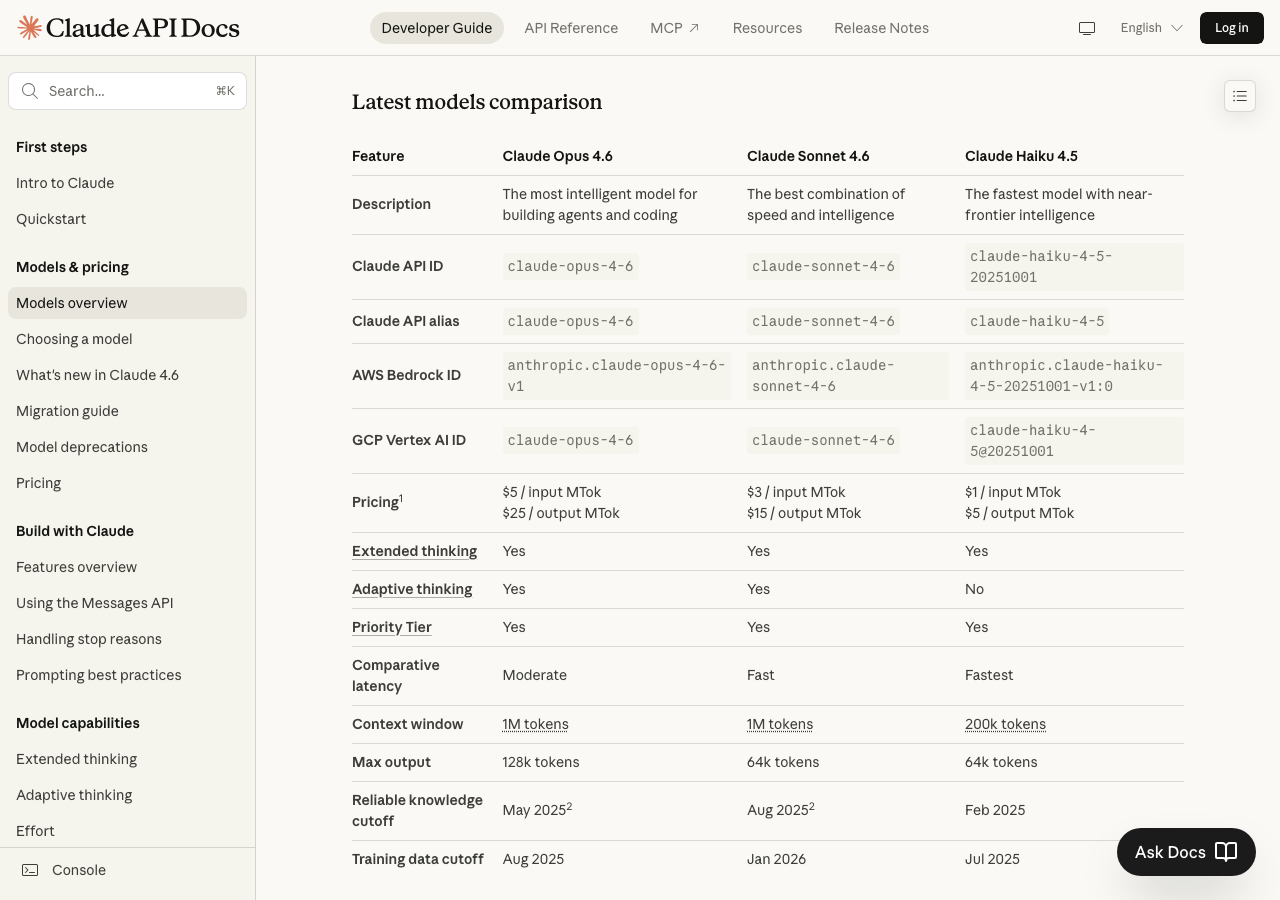Viewport: 1280px width, 900px height.
Task: Select Quickstart in the sidebar
Action: click(x=51, y=219)
